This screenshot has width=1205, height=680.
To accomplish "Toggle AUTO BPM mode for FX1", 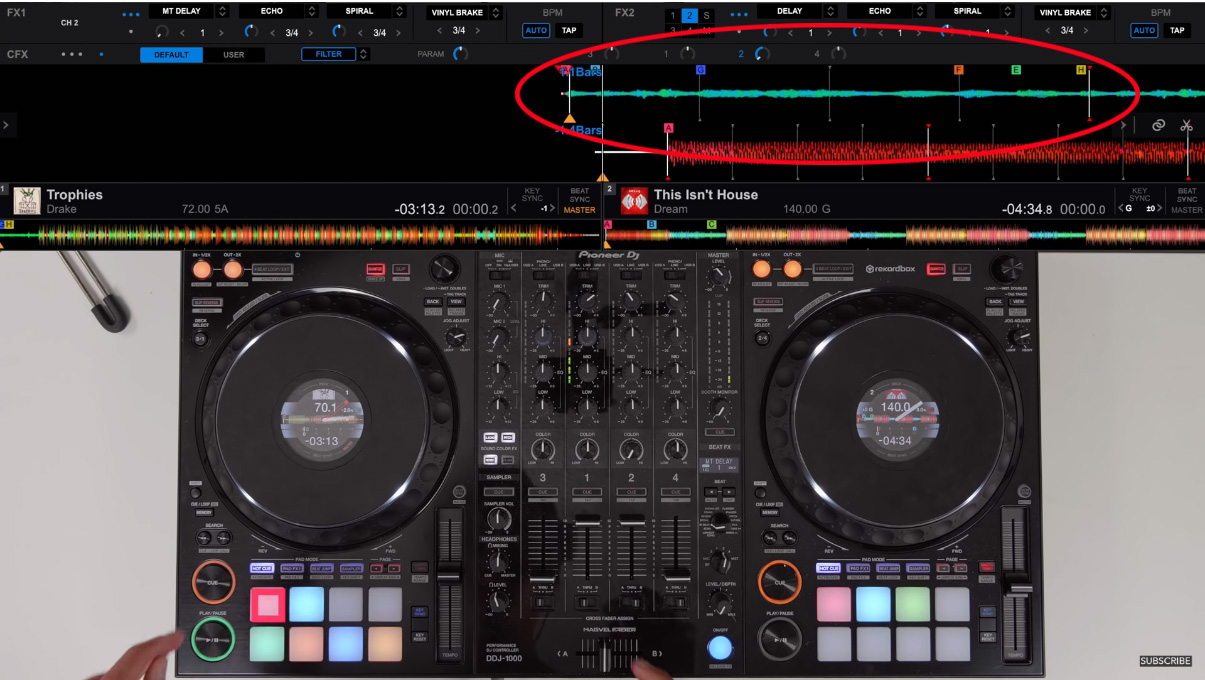I will [536, 30].
